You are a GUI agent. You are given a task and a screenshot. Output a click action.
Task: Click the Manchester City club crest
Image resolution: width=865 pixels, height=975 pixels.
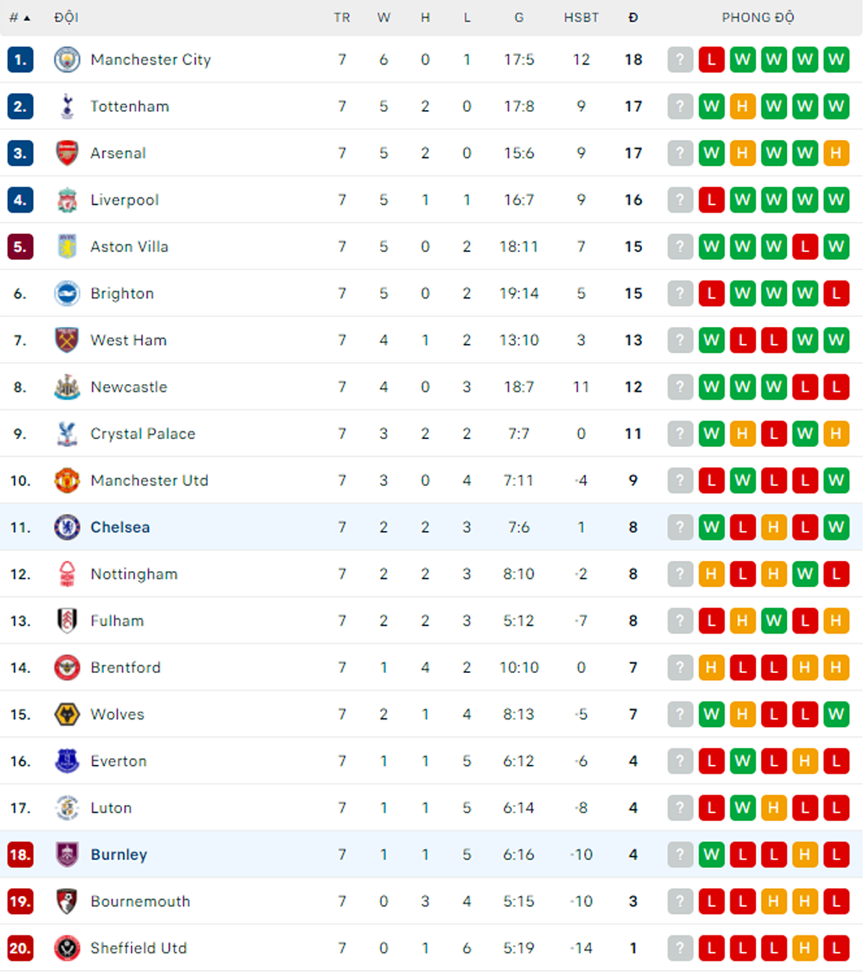pos(67,60)
